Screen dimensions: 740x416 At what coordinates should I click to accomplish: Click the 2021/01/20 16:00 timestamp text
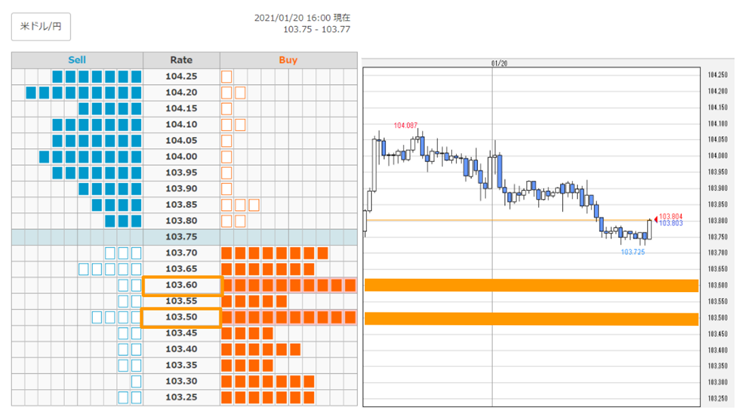[x=302, y=18]
